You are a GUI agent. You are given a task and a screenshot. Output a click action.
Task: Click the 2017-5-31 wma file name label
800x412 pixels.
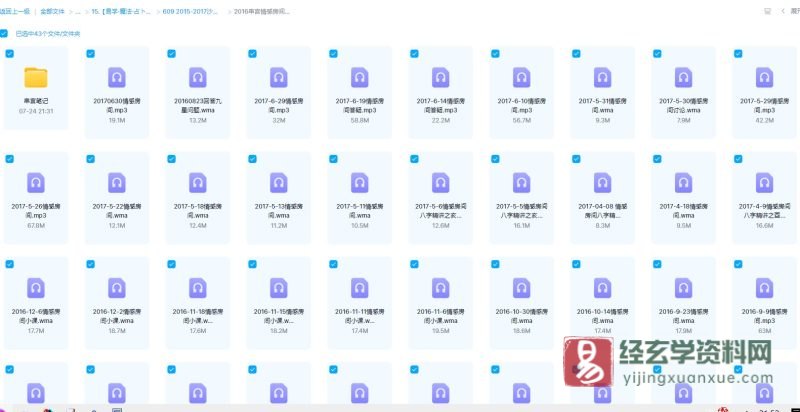[x=602, y=105]
